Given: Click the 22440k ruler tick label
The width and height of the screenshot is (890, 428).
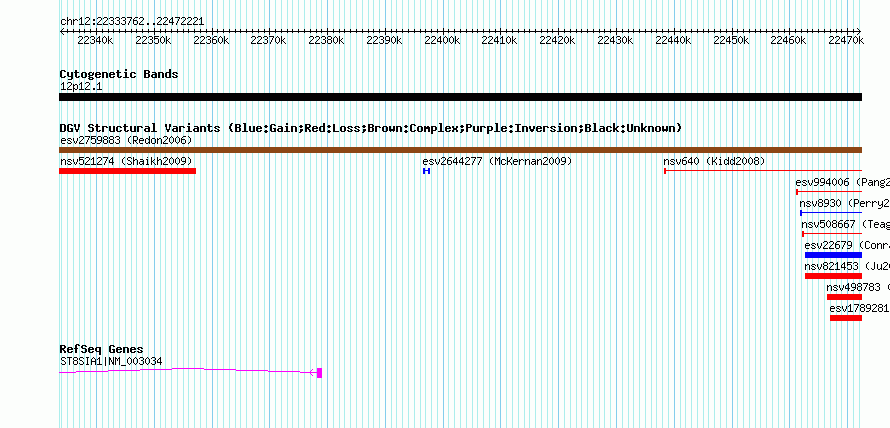Looking at the screenshot, I should [x=673, y=40].
